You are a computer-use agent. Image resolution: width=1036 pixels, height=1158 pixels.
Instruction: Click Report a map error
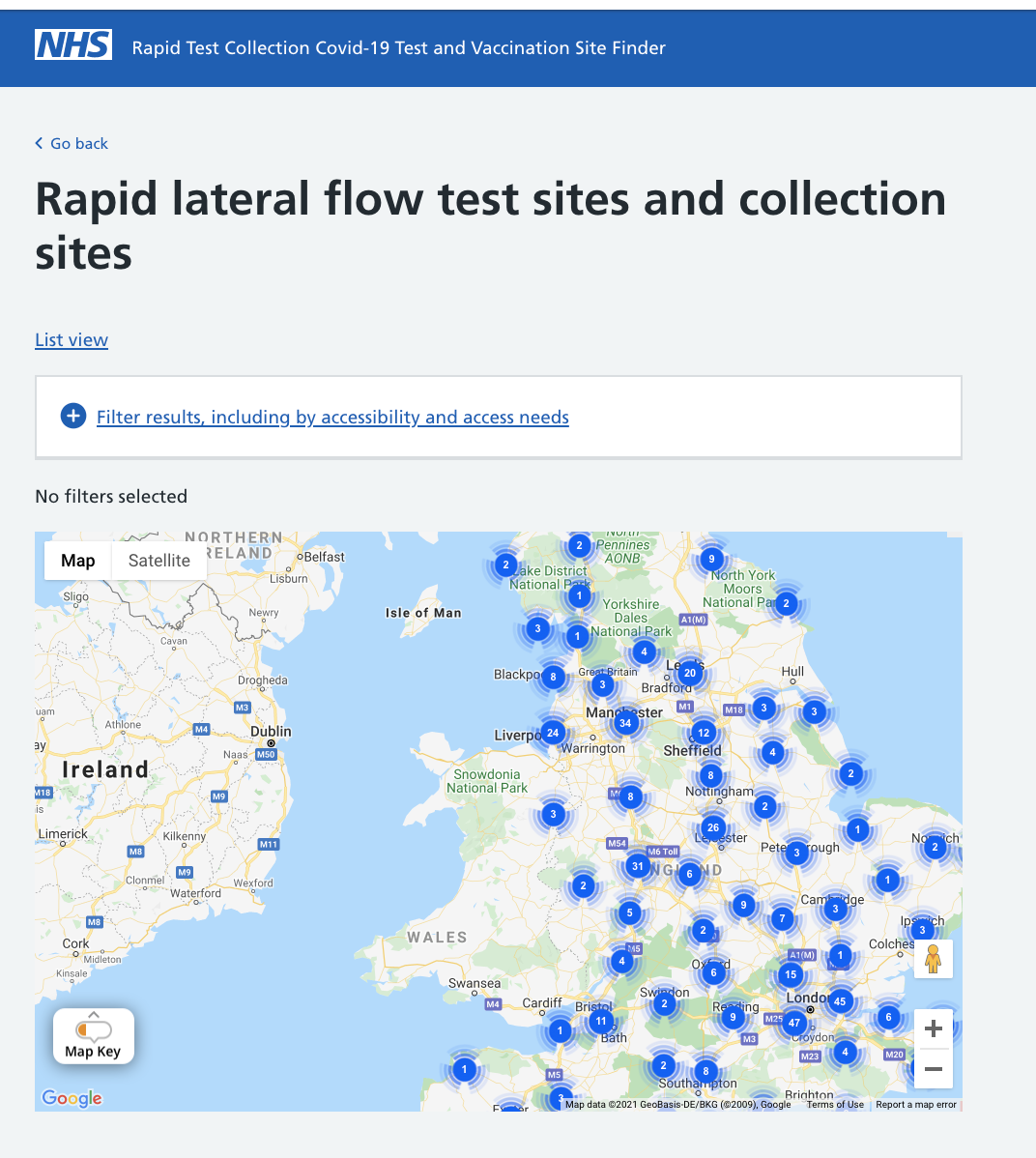coord(915,1105)
